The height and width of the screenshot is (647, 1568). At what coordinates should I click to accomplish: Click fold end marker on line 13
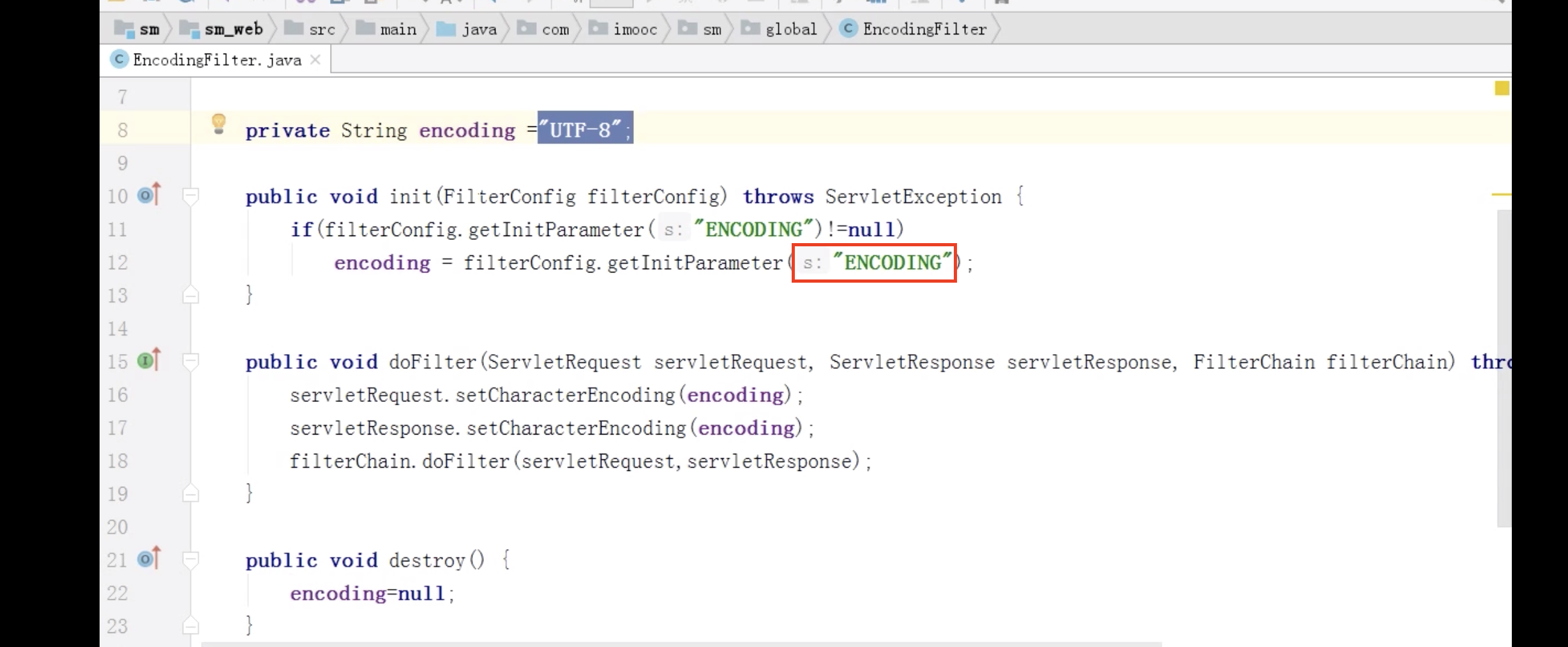pos(191,295)
